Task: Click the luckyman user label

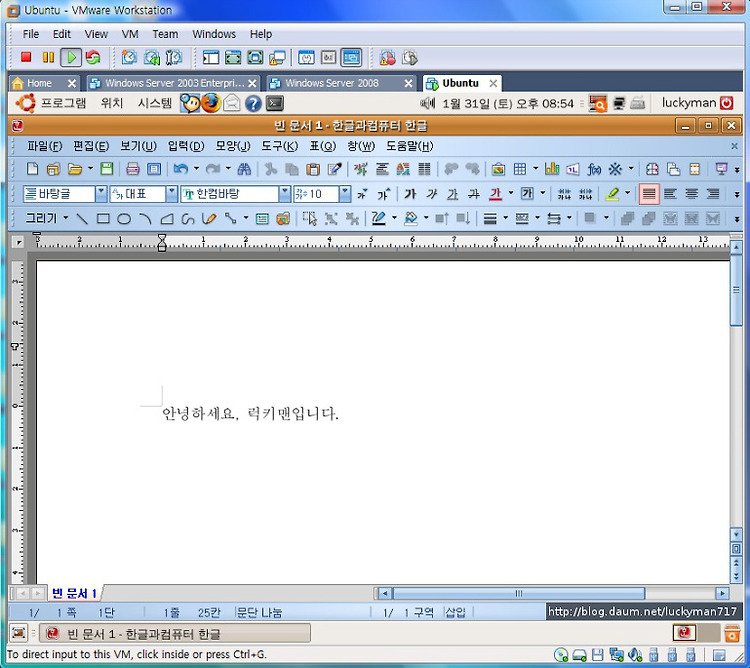Action: pos(689,103)
